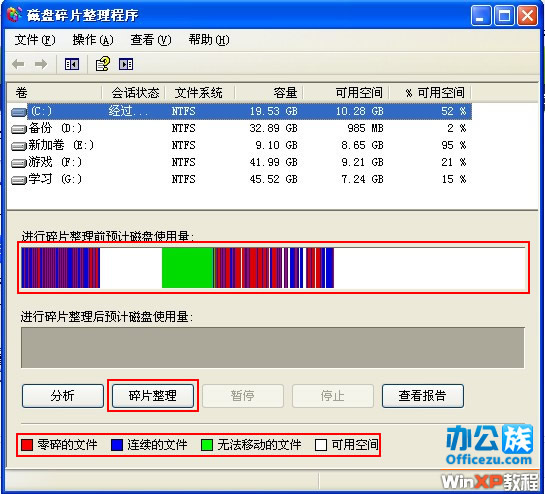Sort by the 卷 column header
Image resolution: width=545 pixels, height=494 pixels.
55,93
